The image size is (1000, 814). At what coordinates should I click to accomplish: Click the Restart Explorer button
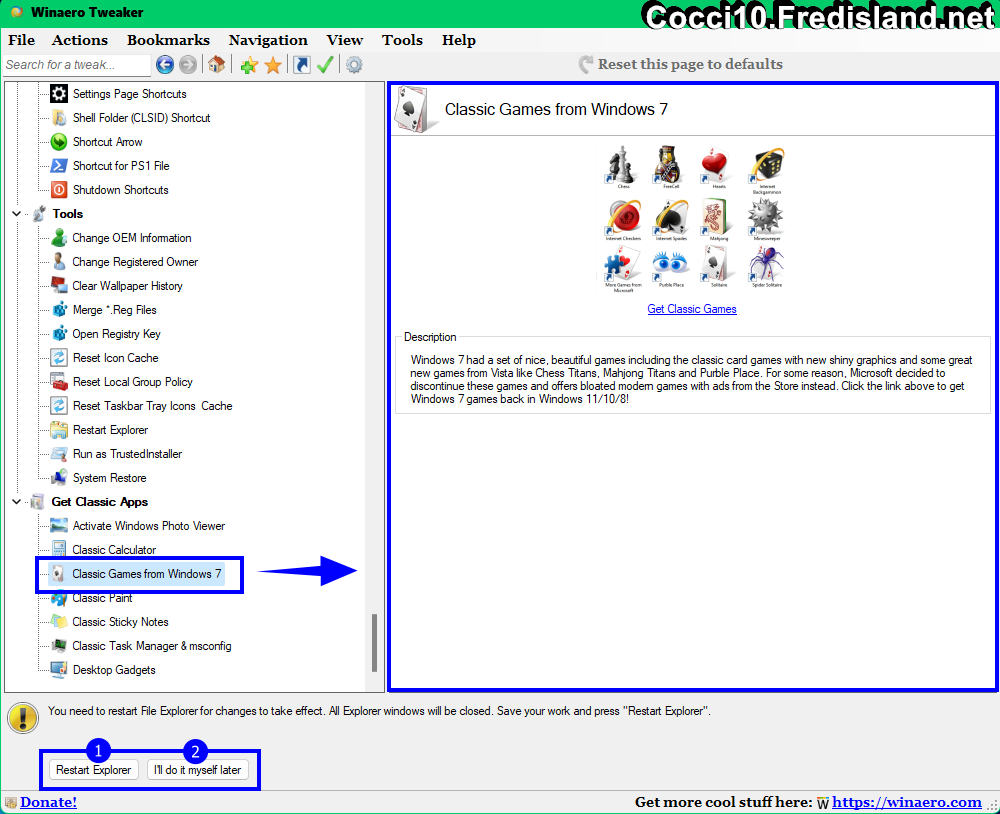(94, 770)
